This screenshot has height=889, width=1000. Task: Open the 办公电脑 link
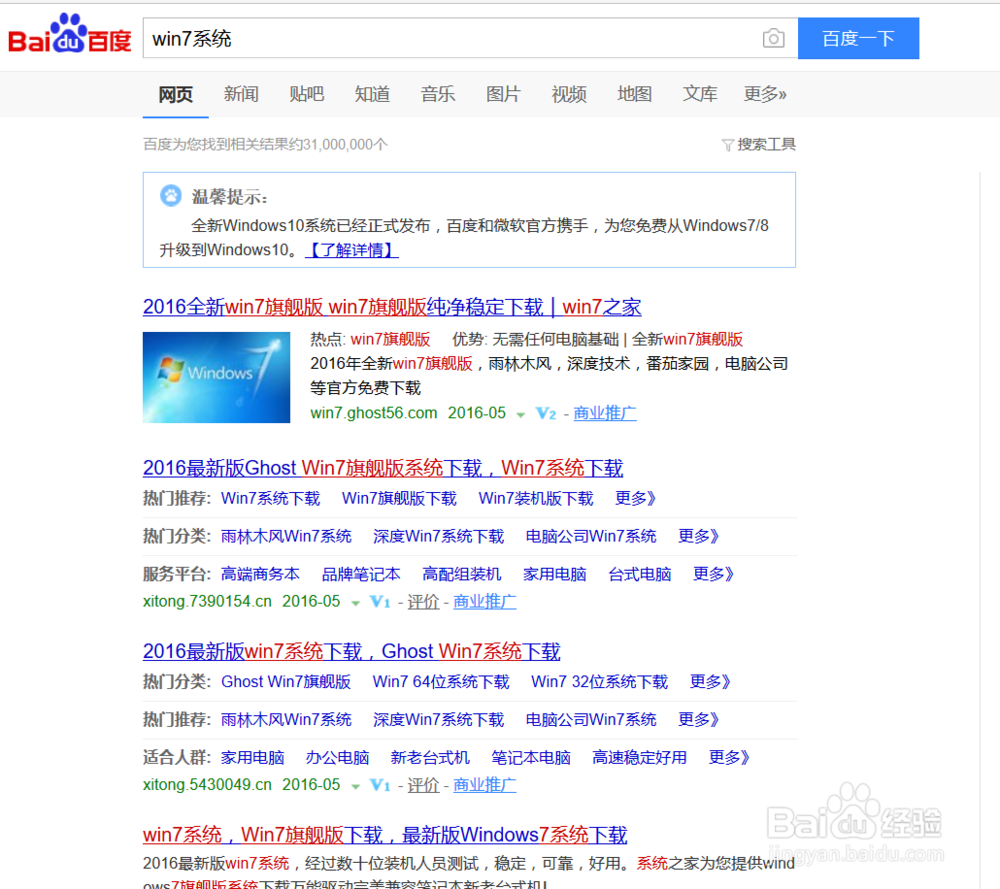(337, 758)
